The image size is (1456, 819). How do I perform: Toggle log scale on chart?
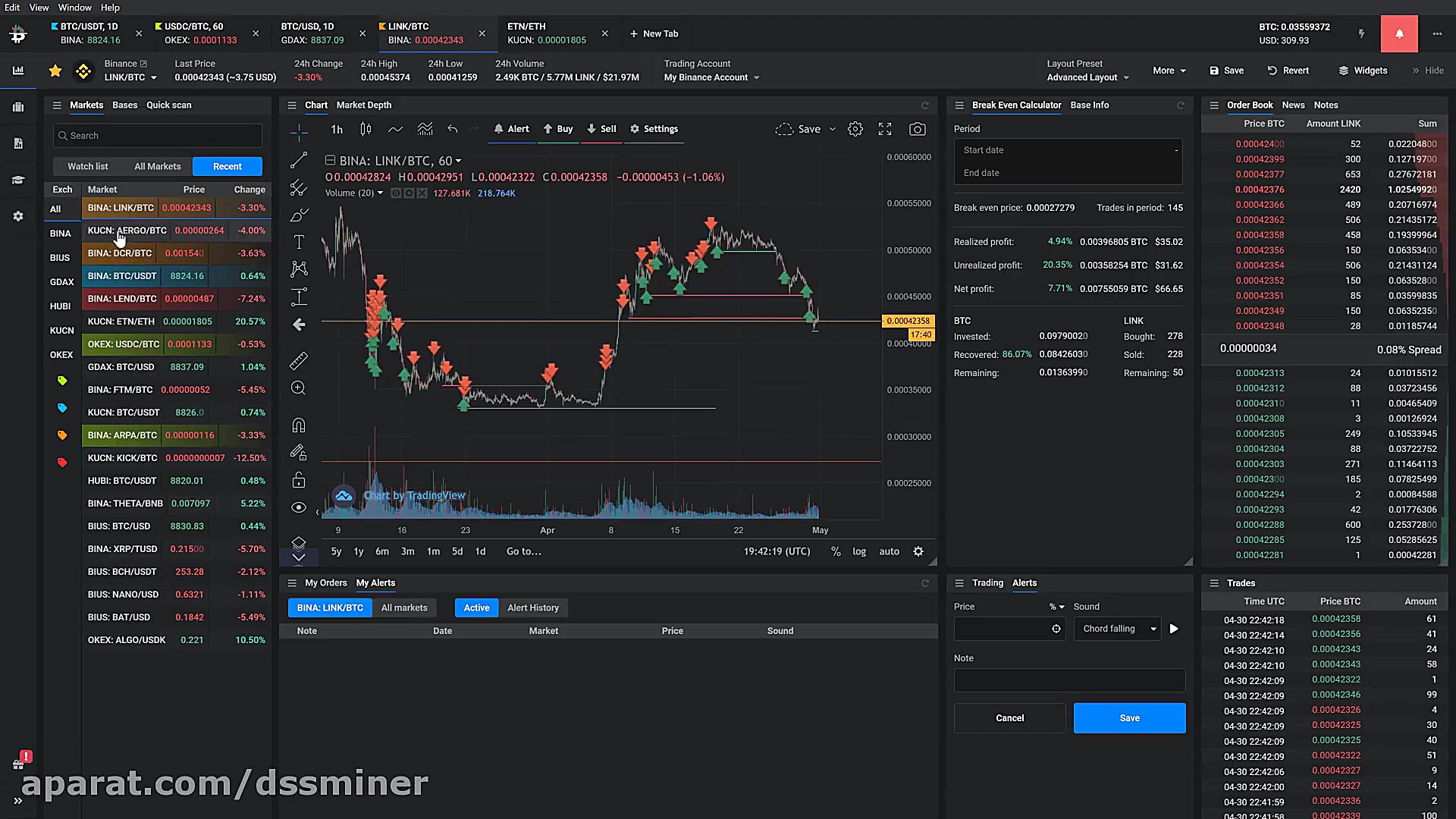(x=859, y=551)
